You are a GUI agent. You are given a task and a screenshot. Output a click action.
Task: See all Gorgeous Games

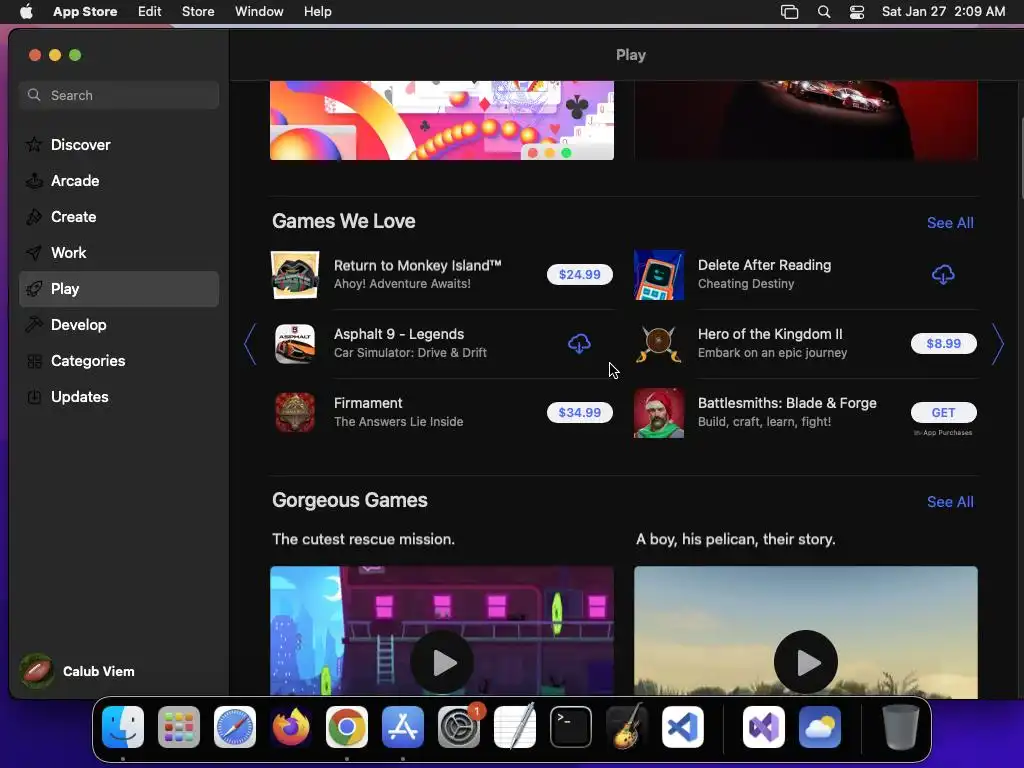pyautogui.click(x=950, y=502)
